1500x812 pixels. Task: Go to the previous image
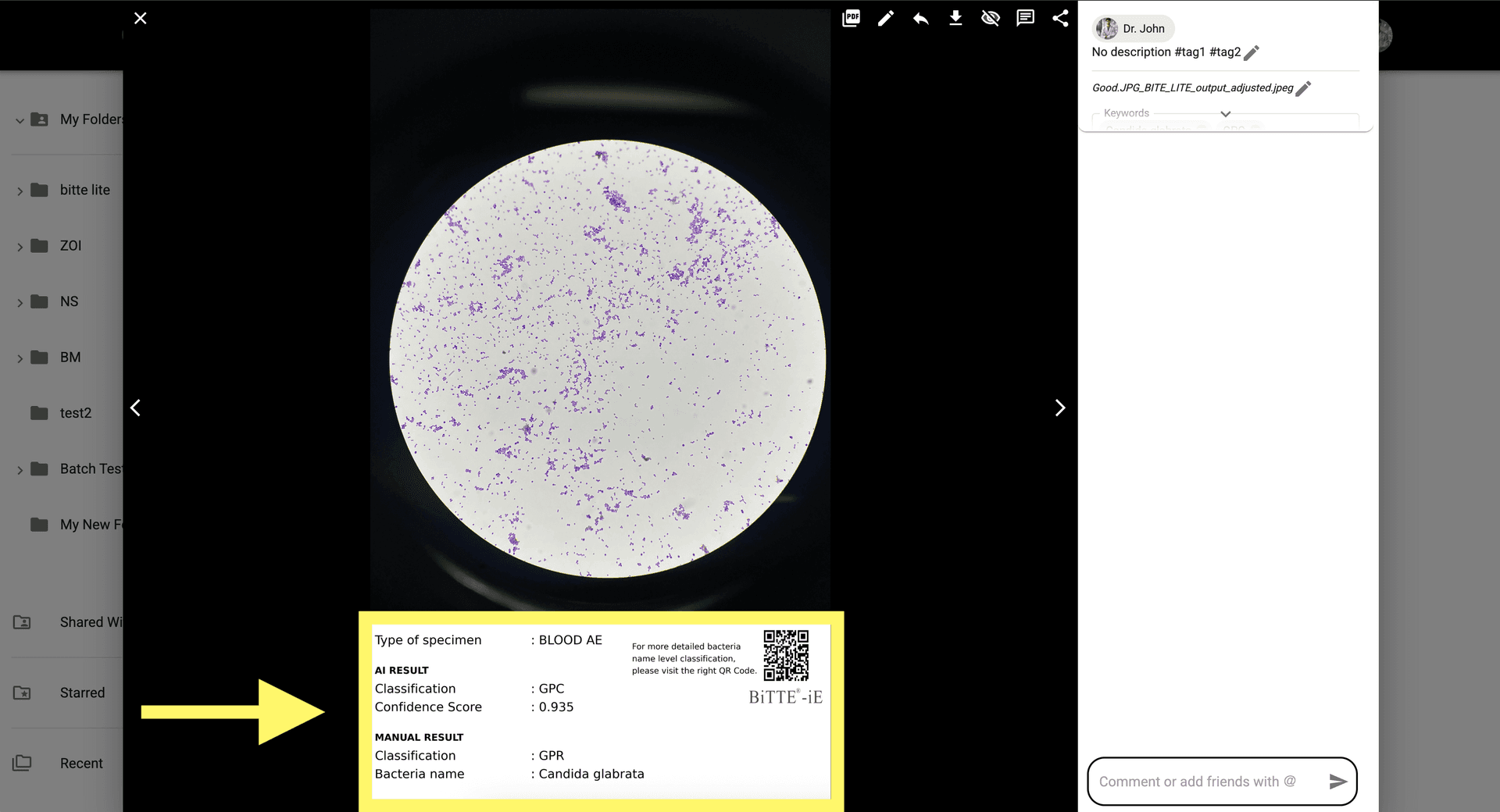136,408
